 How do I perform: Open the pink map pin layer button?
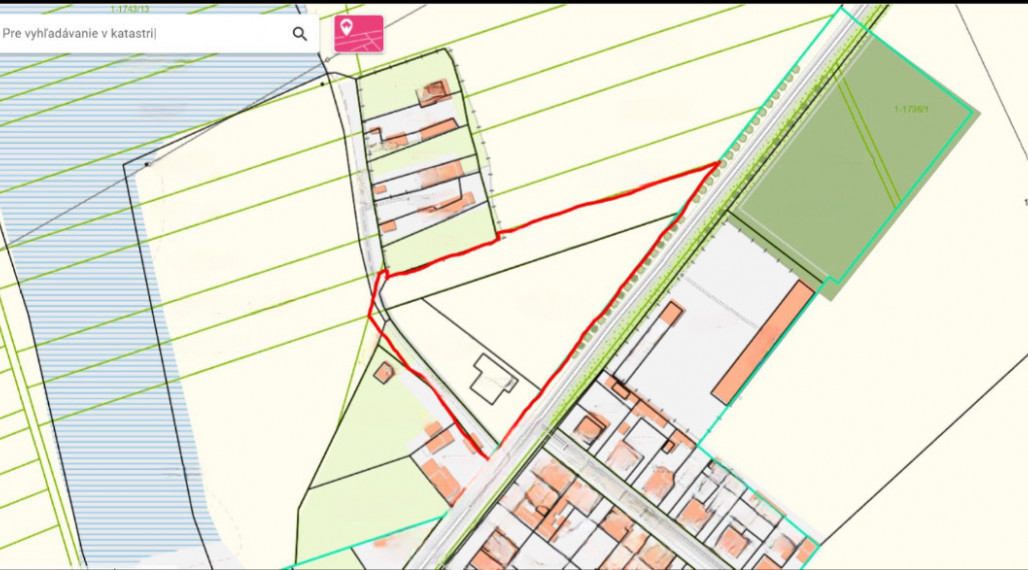358,33
